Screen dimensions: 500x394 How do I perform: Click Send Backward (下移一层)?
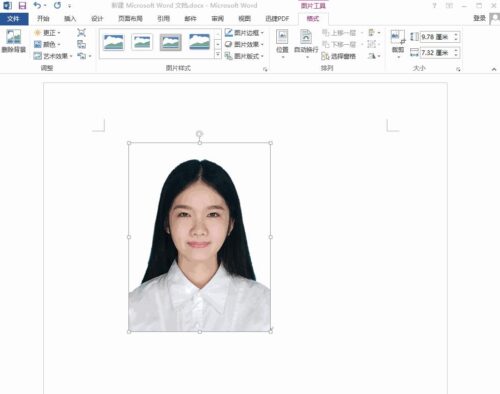[x=339, y=44]
